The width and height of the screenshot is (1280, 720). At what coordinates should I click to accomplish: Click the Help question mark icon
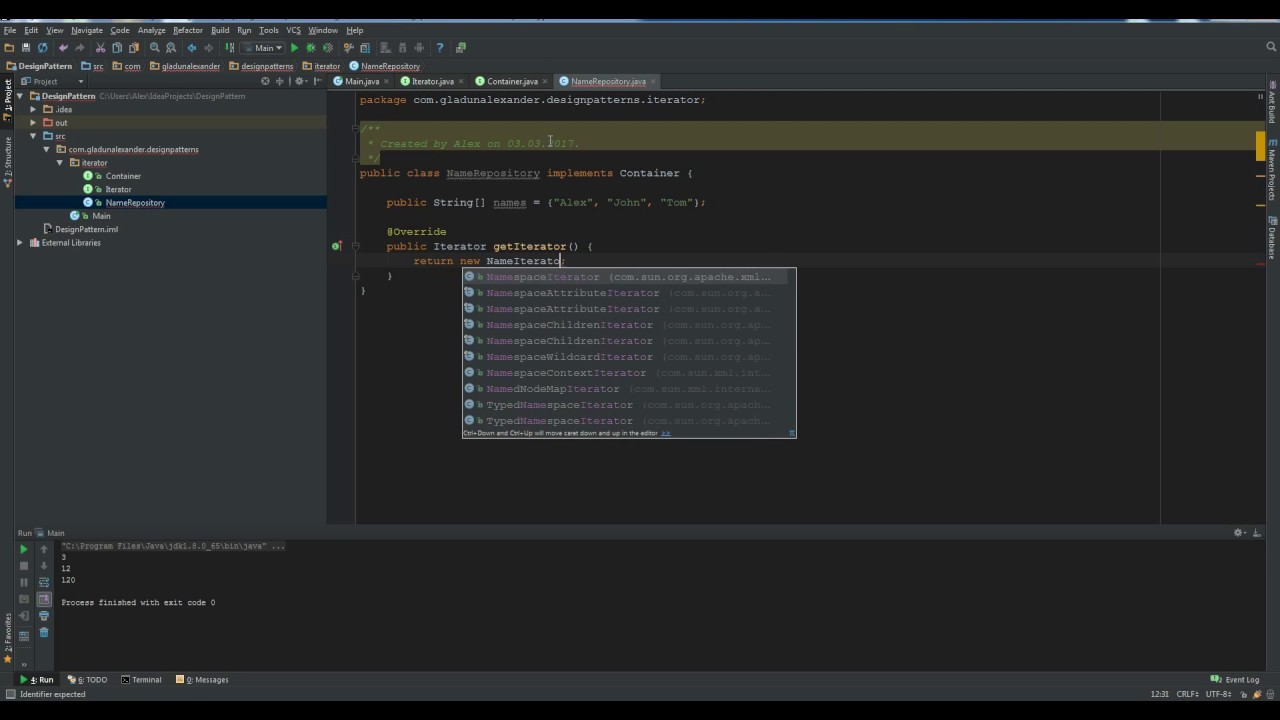point(439,47)
